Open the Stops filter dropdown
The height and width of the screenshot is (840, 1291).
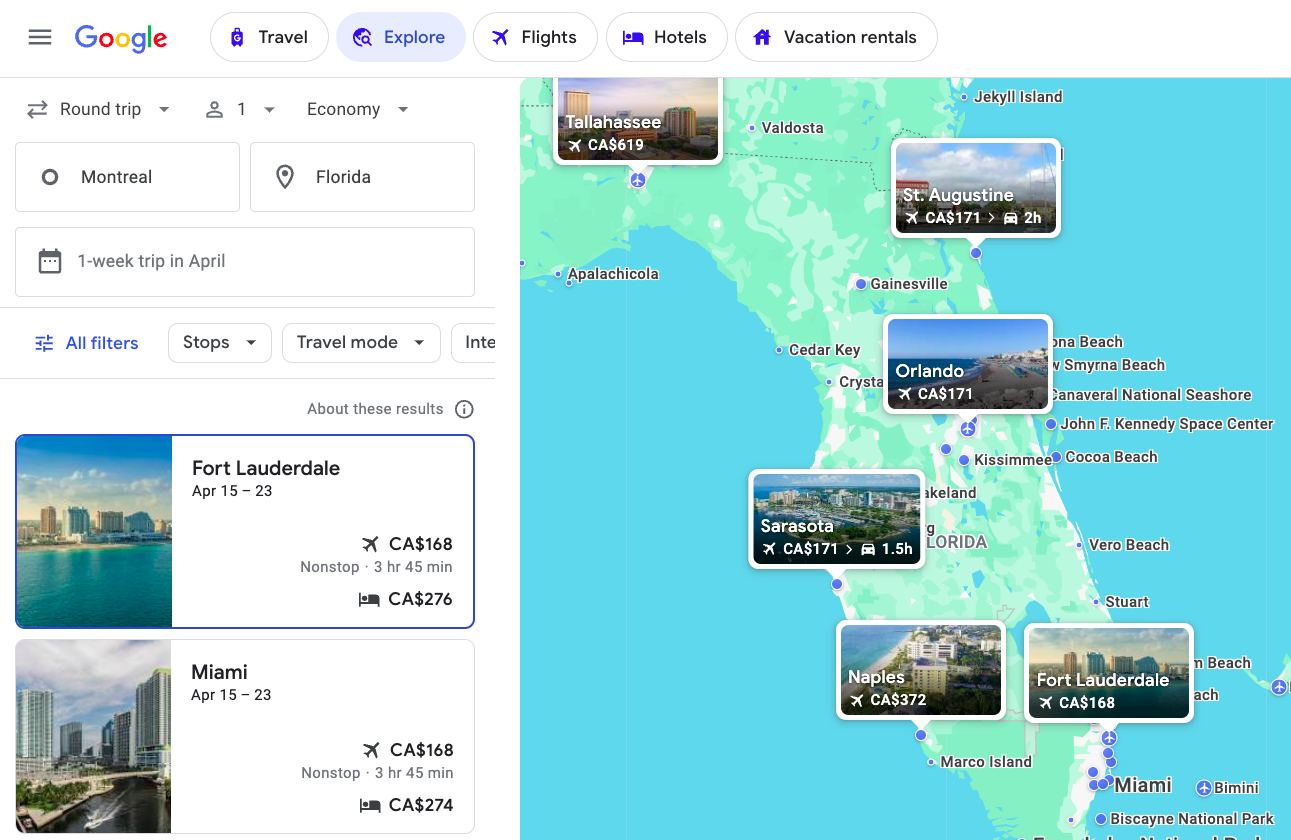pyautogui.click(x=219, y=343)
